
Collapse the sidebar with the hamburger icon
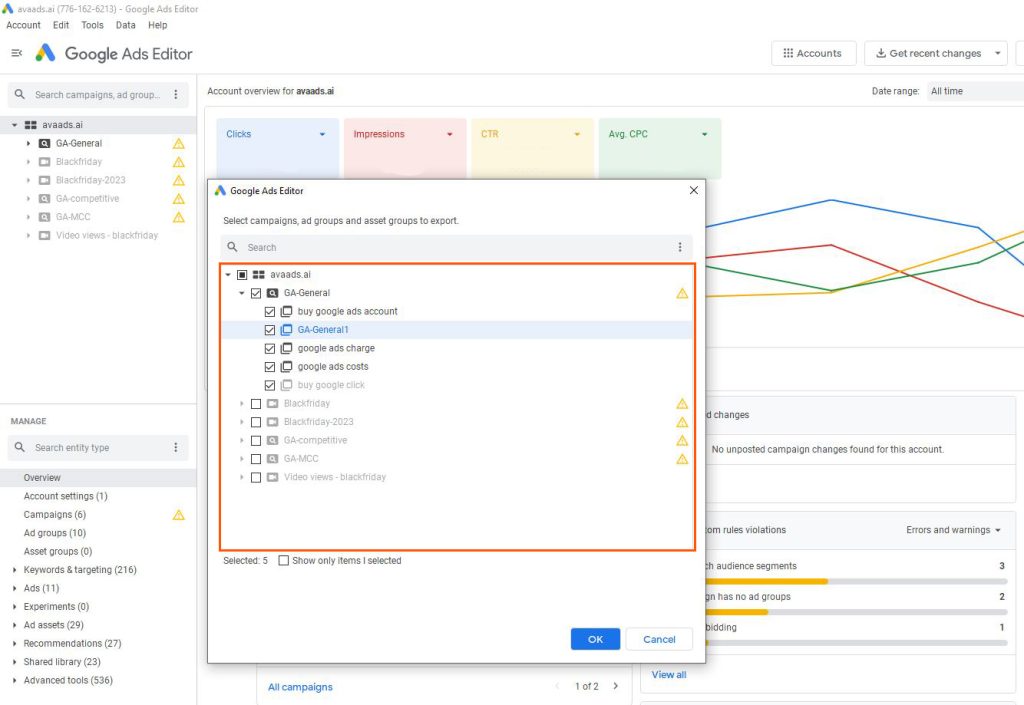tap(17, 53)
